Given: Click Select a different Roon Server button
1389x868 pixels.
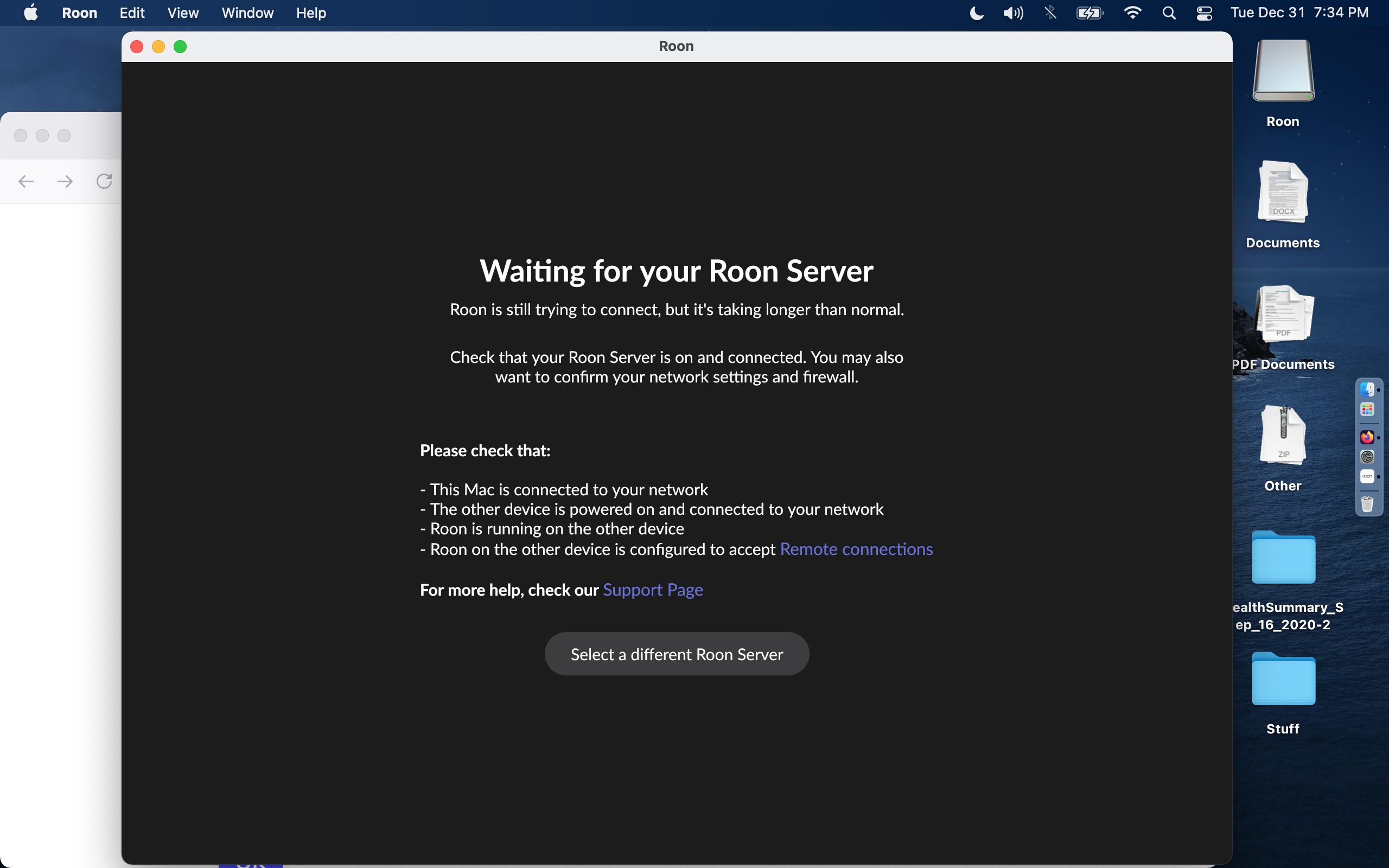Looking at the screenshot, I should click(677, 654).
